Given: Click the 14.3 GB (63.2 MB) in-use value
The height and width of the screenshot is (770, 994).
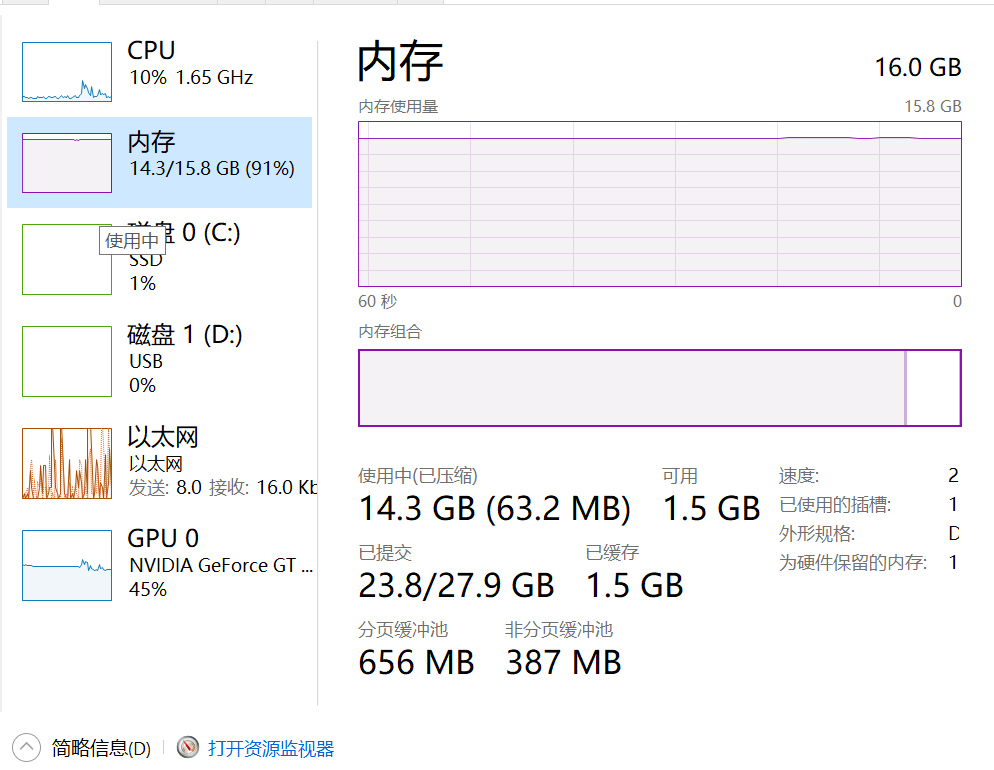Looking at the screenshot, I should (x=494, y=508).
